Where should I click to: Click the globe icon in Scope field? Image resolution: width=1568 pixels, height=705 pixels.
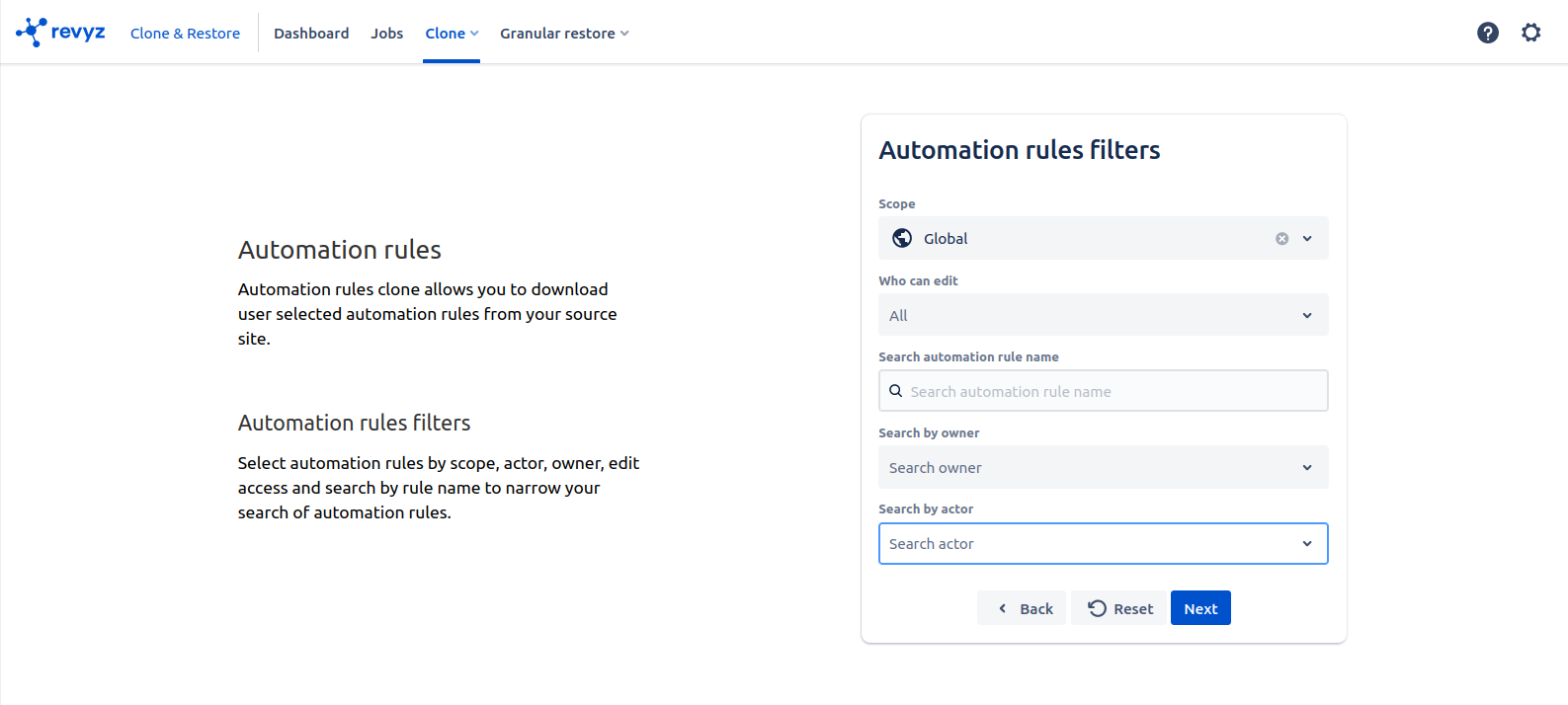[902, 238]
